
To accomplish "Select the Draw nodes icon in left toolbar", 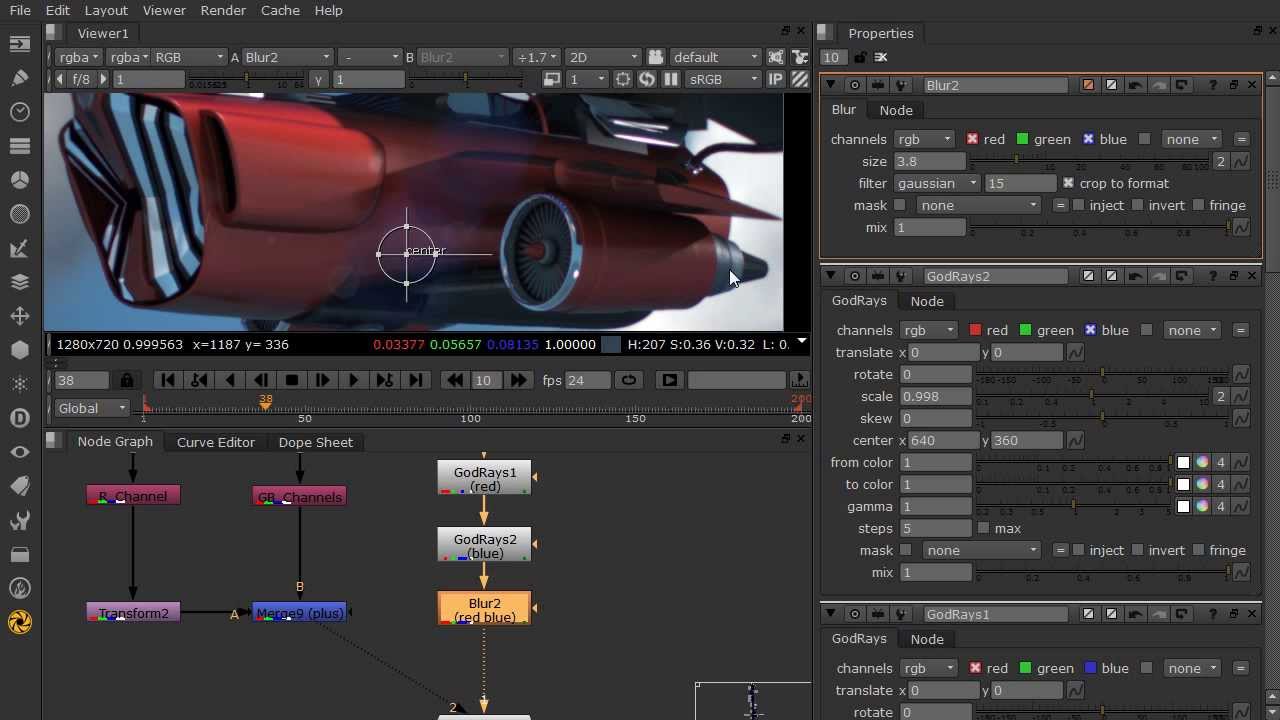I will click(20, 78).
